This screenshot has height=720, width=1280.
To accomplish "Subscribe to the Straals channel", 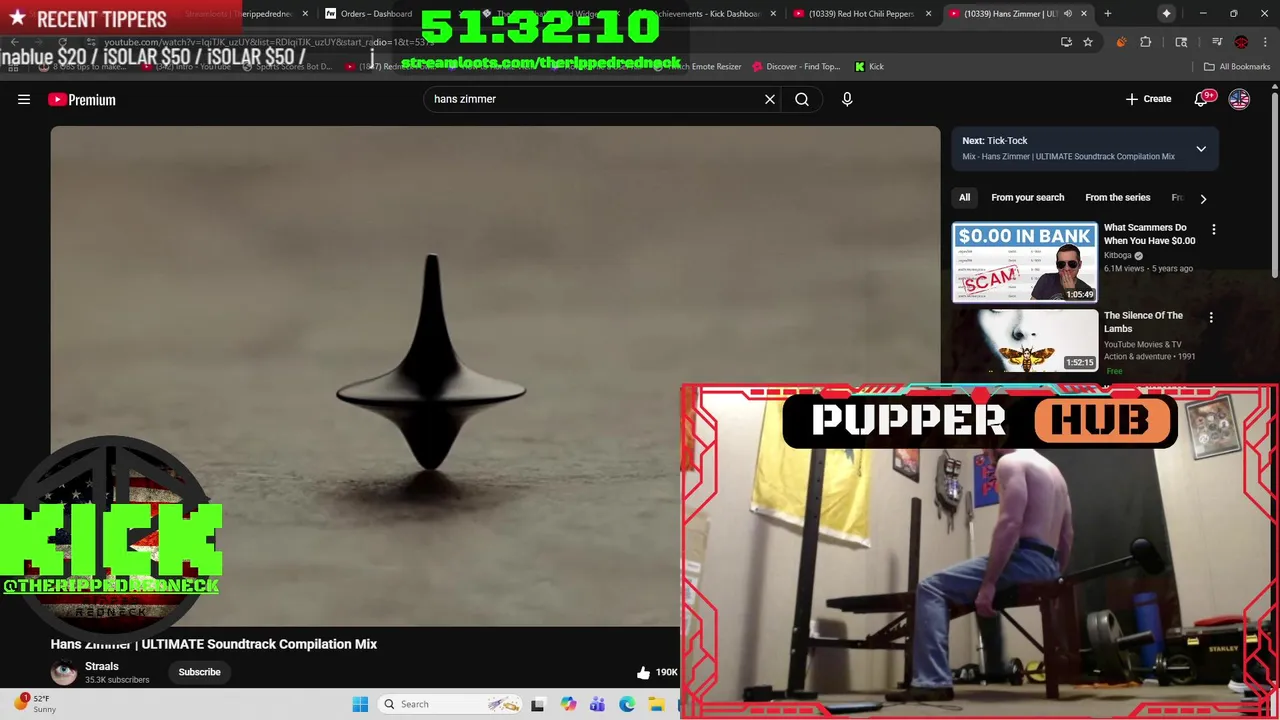I will (x=199, y=672).
